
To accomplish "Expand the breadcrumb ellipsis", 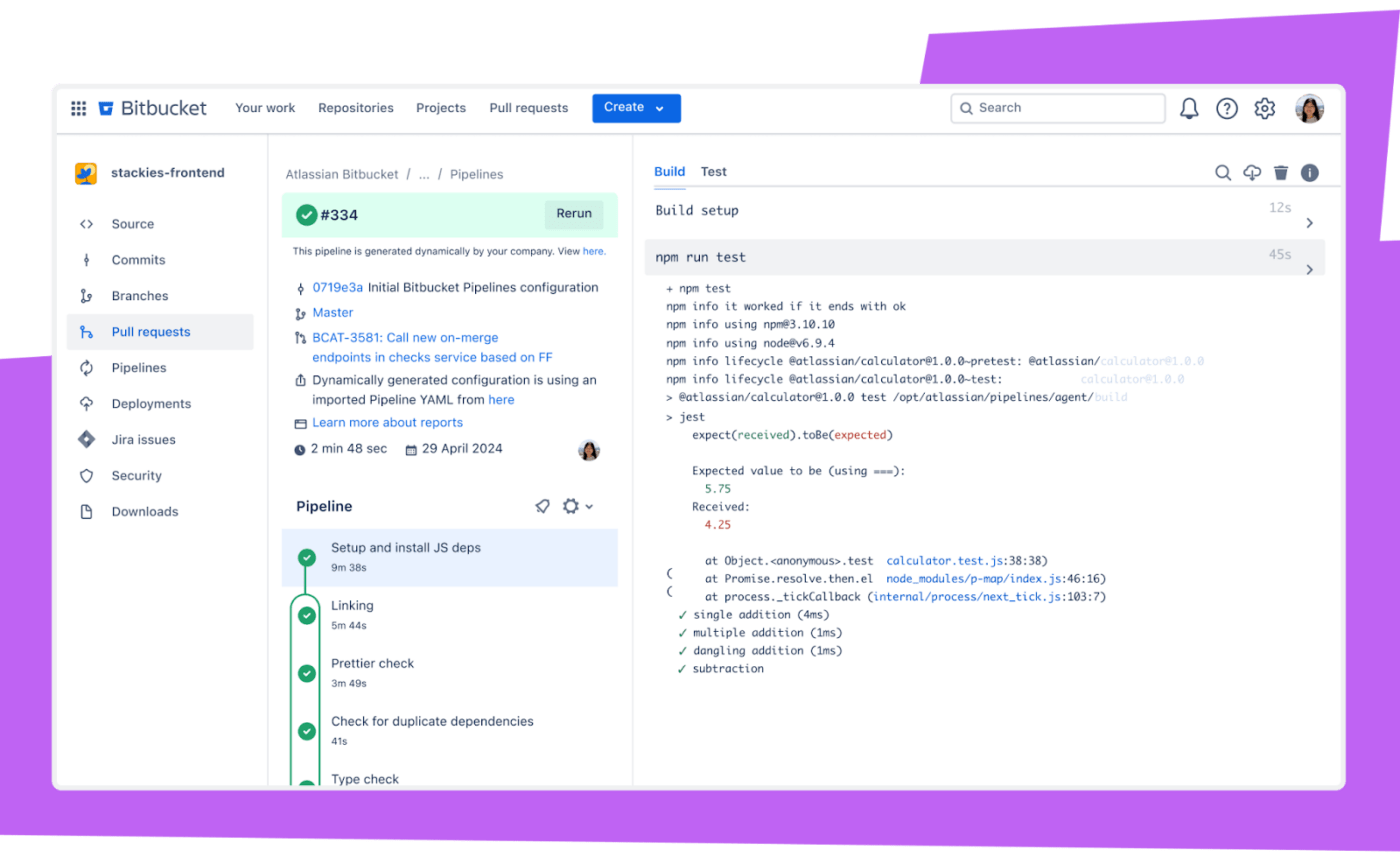I will pyautogui.click(x=424, y=174).
